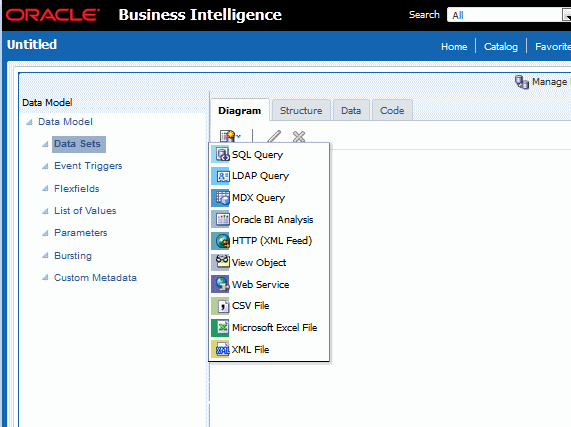Click the Delete X icon in toolbar
Screen dimensions: 571x427
[299, 137]
